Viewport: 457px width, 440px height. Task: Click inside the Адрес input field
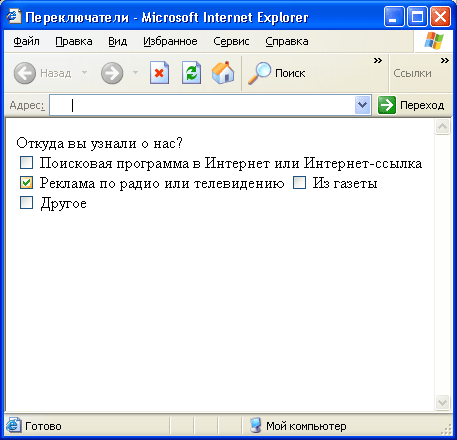point(202,105)
